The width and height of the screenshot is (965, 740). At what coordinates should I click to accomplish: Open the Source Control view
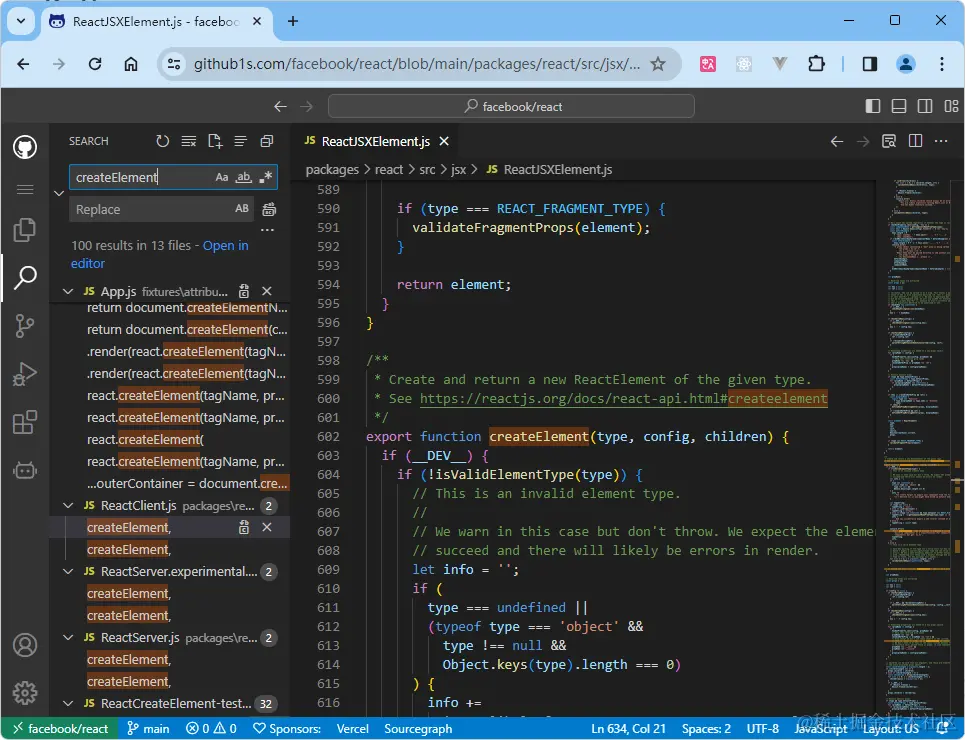(25, 326)
